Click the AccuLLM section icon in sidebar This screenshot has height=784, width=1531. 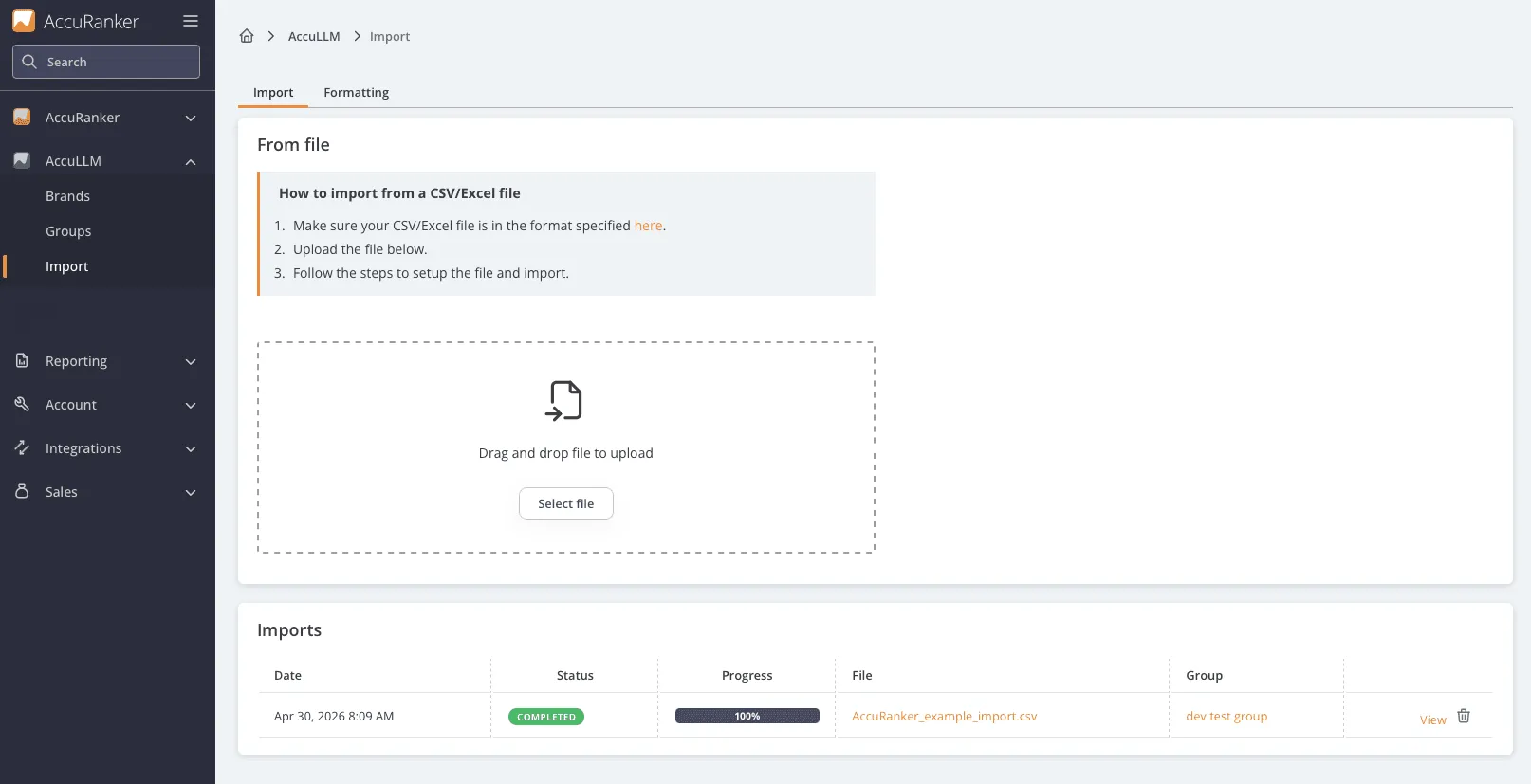tap(22, 161)
